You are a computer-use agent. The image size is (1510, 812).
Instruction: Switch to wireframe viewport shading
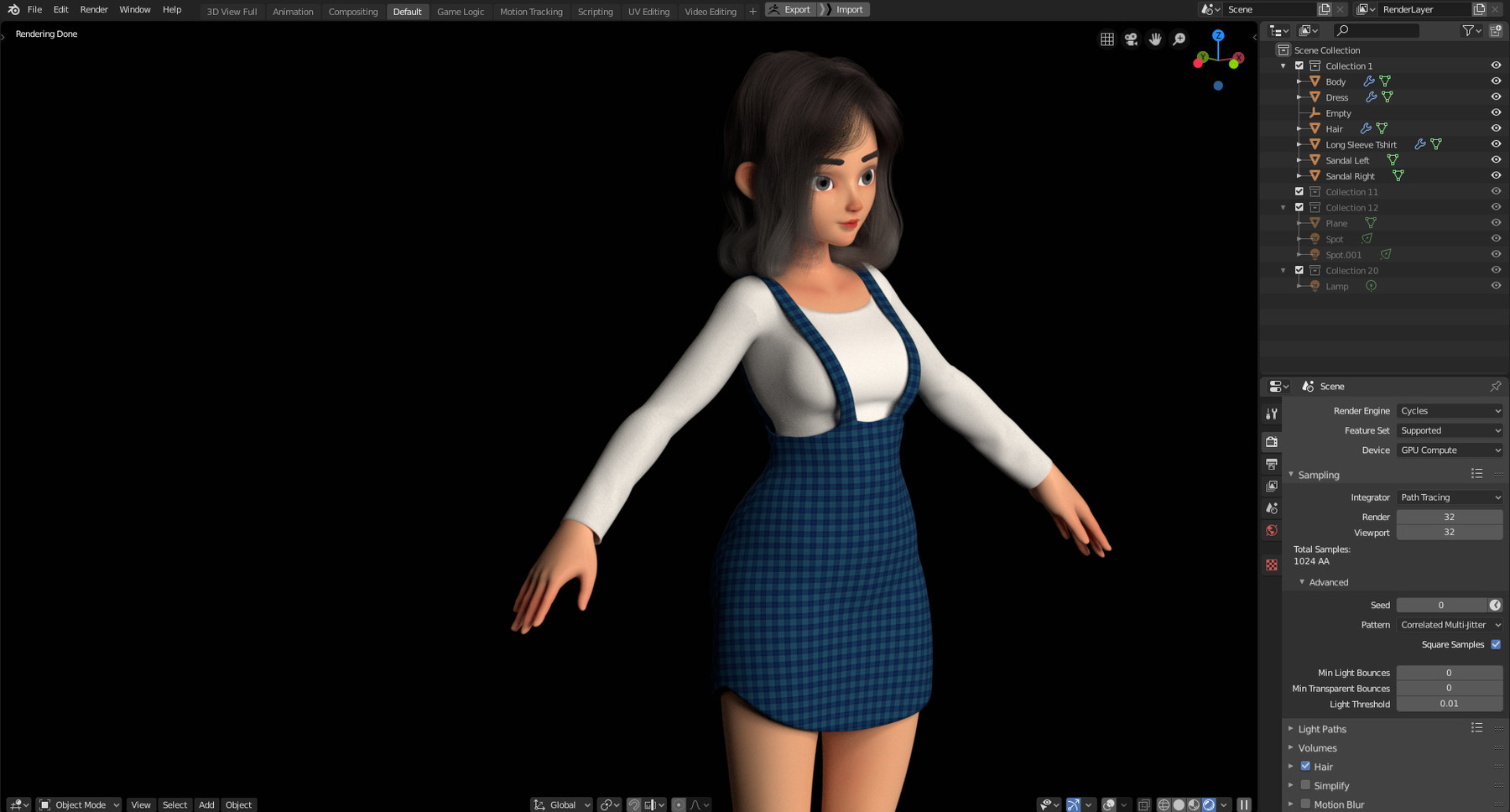[1164, 804]
